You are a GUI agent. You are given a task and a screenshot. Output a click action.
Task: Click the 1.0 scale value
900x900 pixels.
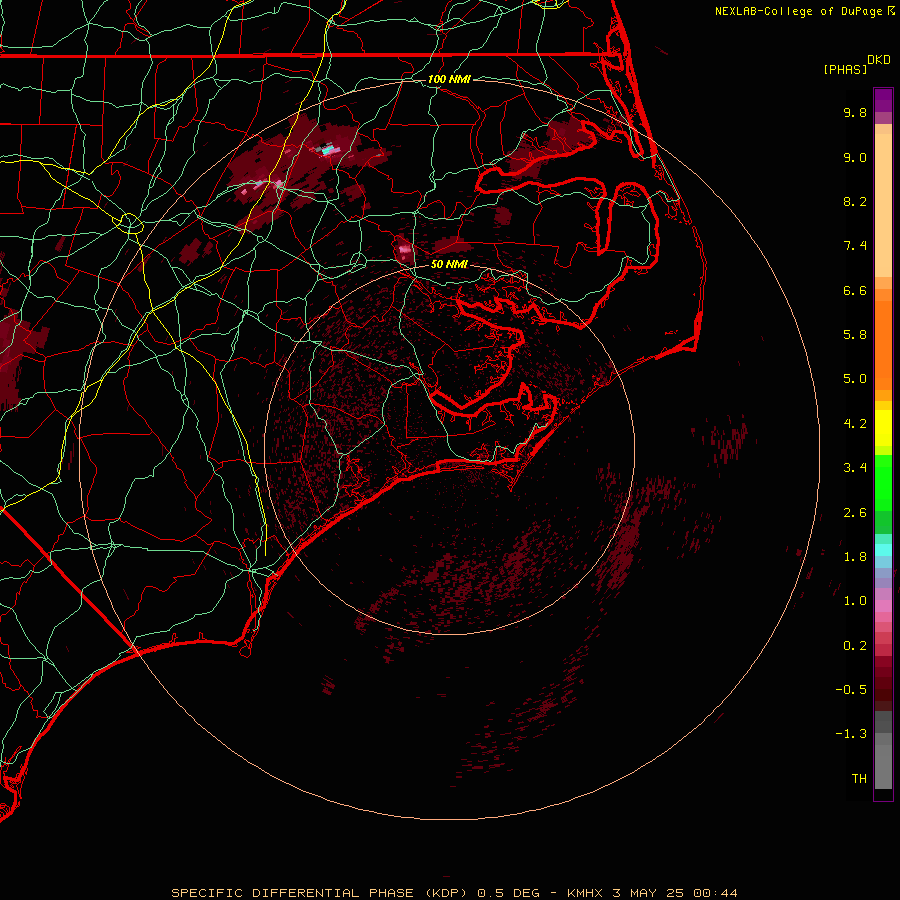point(855,601)
